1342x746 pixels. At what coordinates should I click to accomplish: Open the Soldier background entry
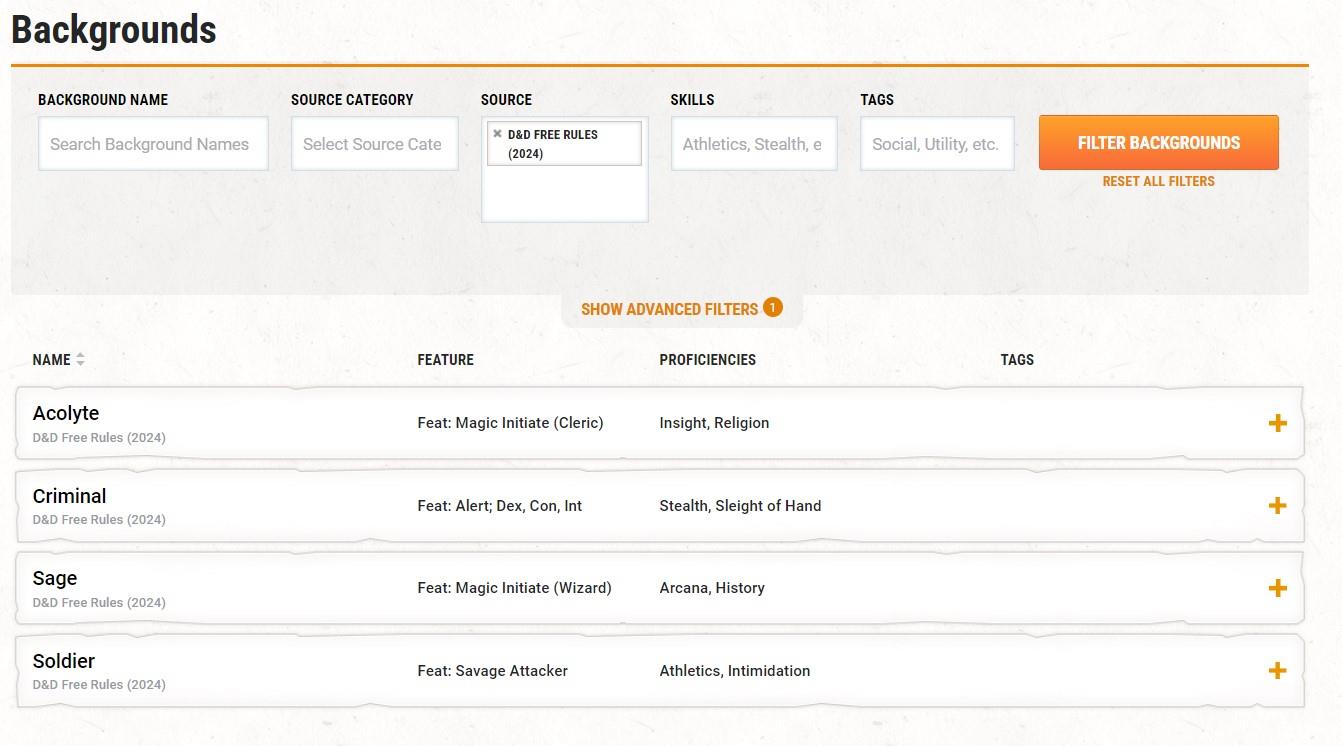64,661
